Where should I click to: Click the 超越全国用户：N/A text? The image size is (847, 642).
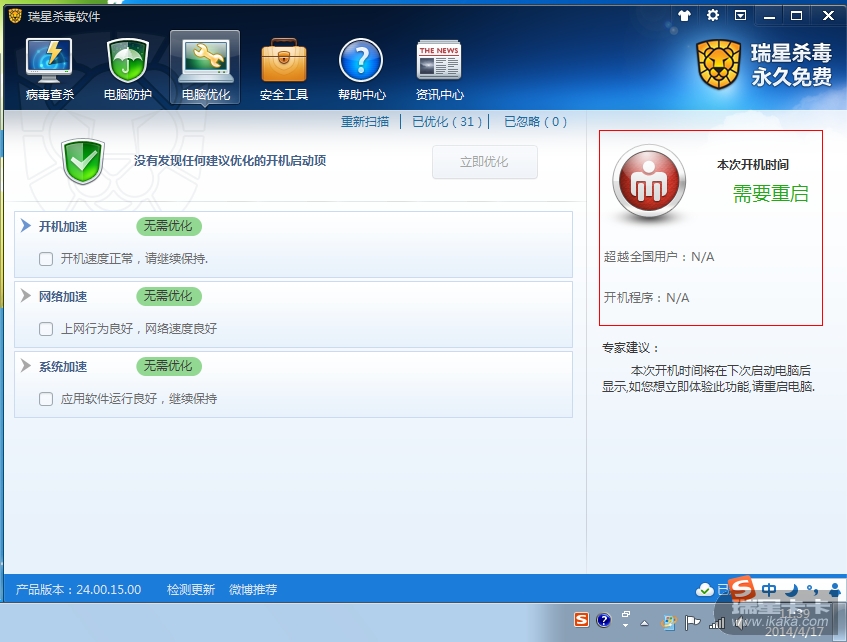659,257
